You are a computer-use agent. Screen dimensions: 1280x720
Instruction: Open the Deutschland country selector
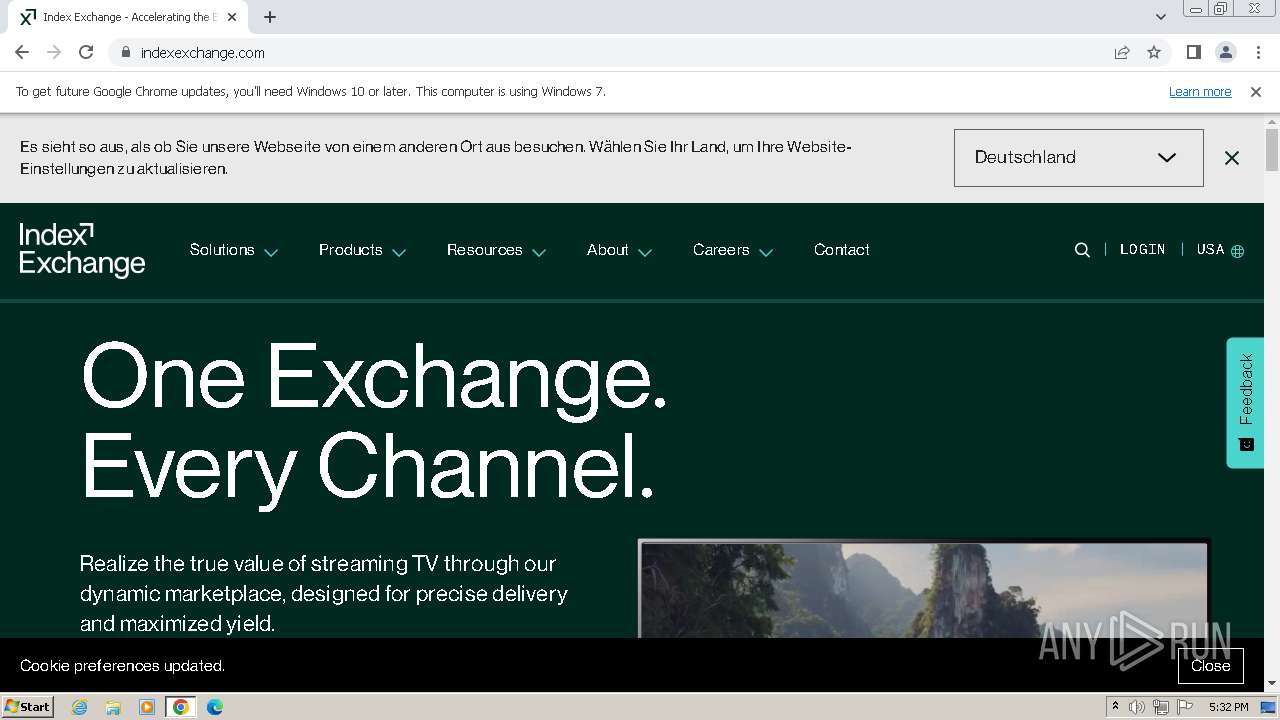pos(1078,157)
